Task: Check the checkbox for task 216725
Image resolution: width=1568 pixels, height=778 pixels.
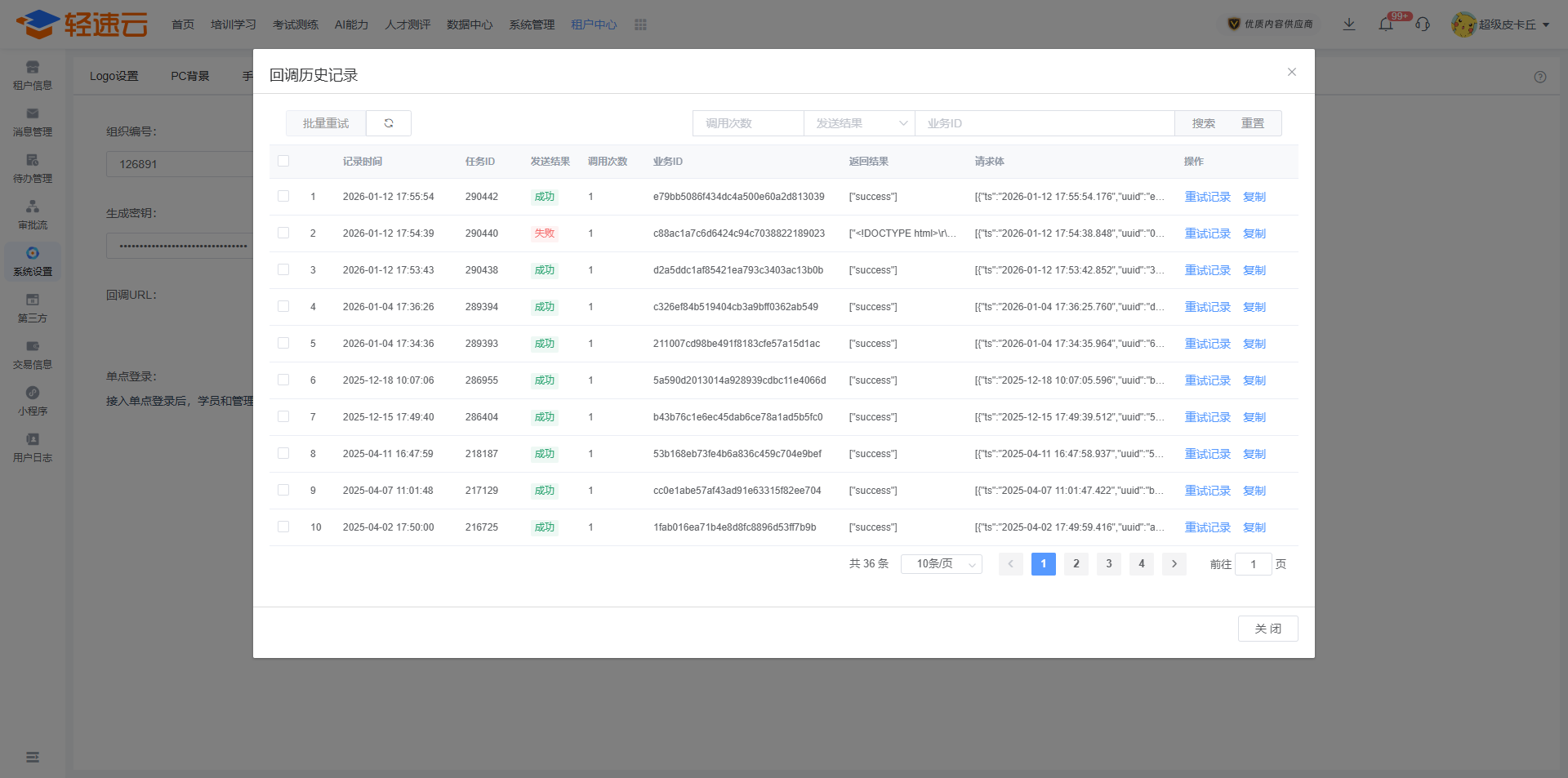Action: point(283,527)
